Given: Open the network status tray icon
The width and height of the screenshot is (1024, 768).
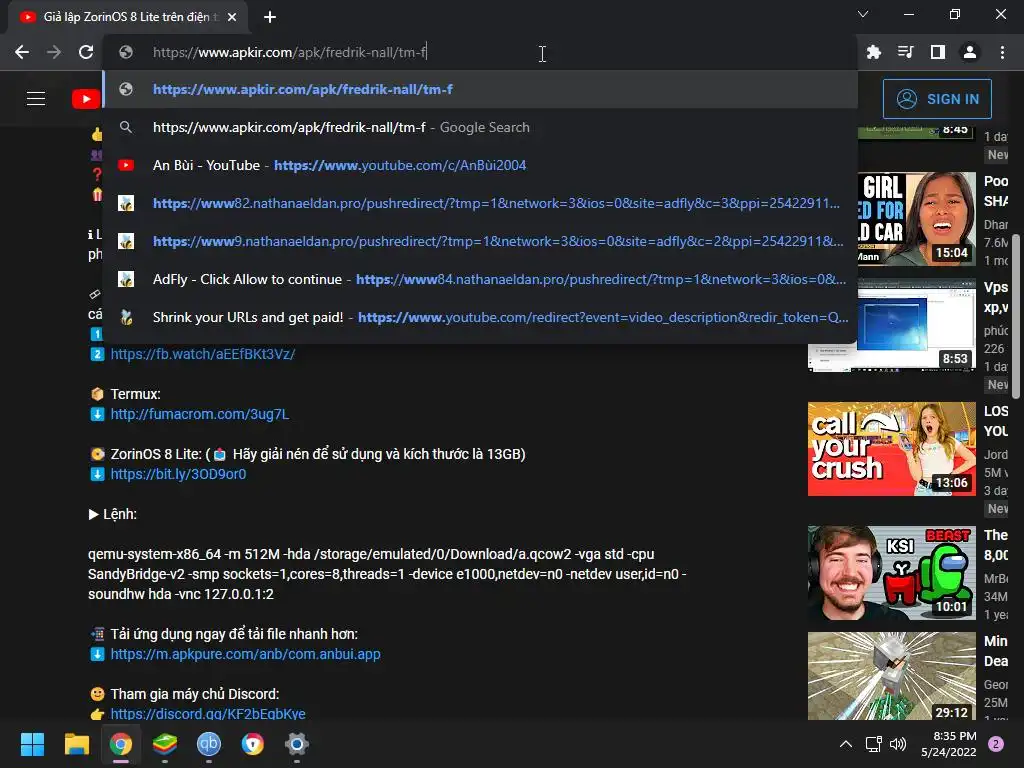Looking at the screenshot, I should tap(873, 744).
